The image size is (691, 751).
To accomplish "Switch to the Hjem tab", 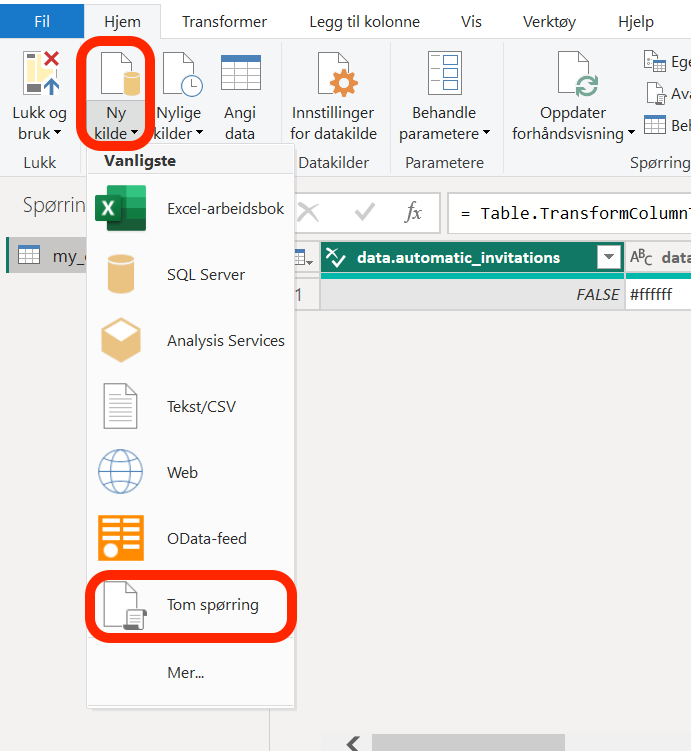I will pos(122,22).
